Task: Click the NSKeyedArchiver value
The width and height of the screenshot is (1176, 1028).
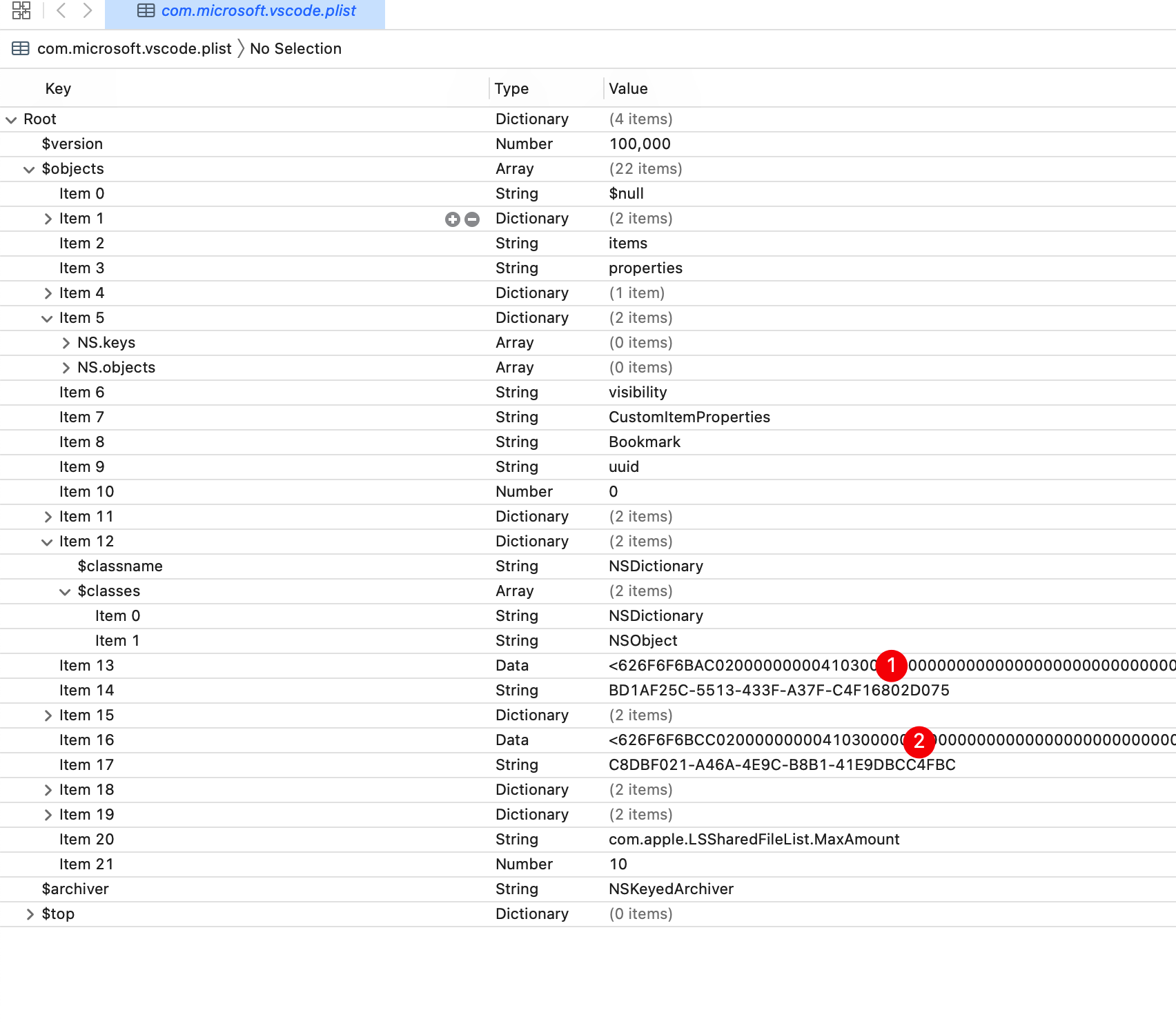Action: tap(671, 889)
